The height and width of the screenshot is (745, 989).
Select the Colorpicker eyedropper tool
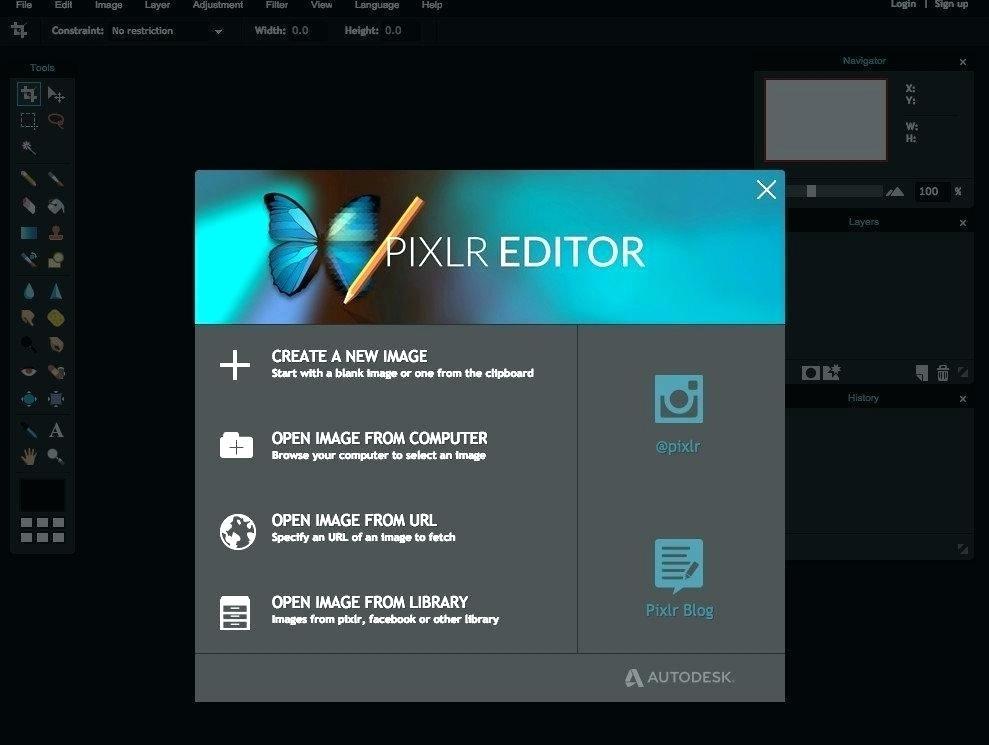[x=28, y=430]
